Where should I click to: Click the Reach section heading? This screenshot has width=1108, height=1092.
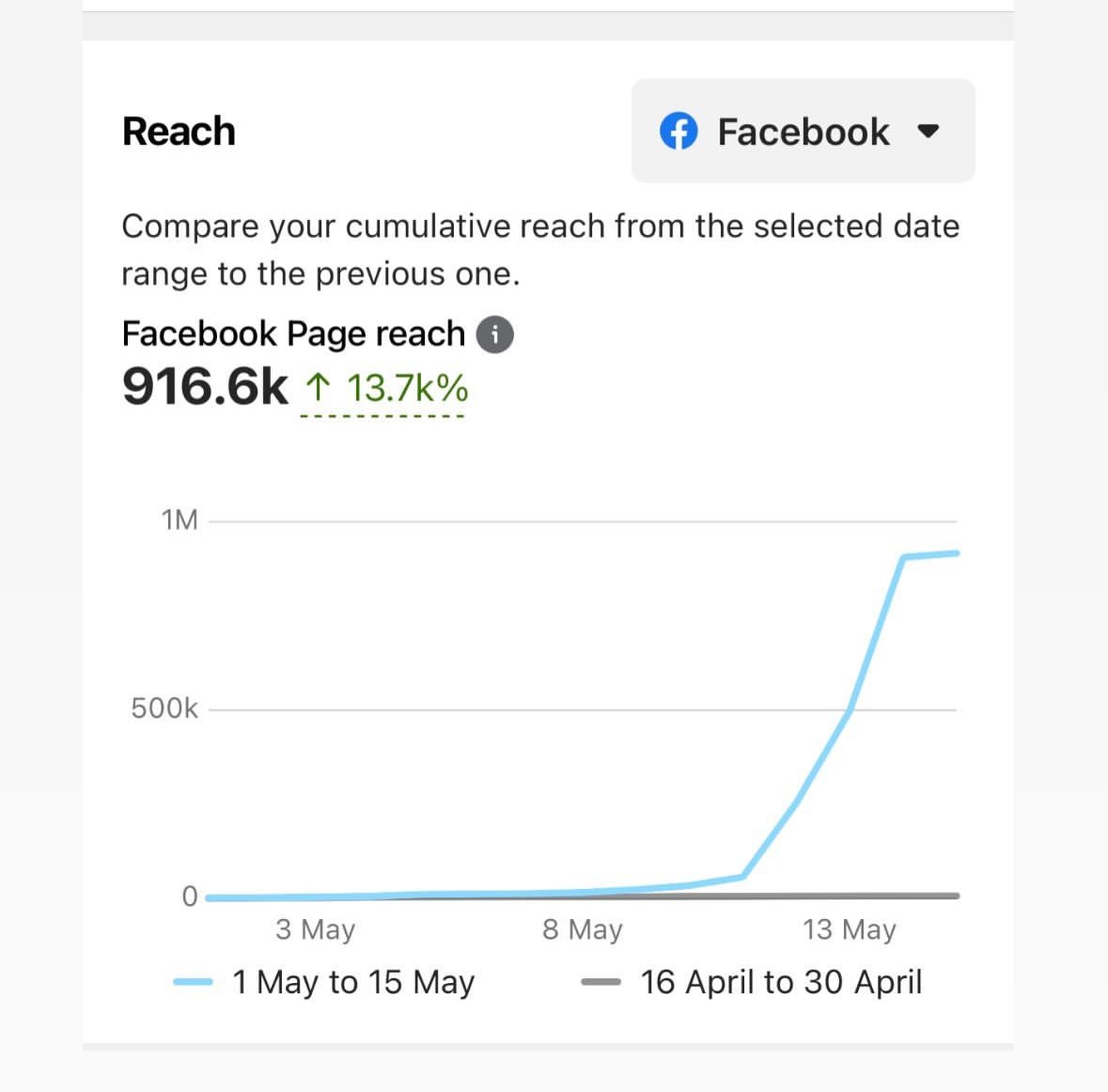tap(179, 132)
